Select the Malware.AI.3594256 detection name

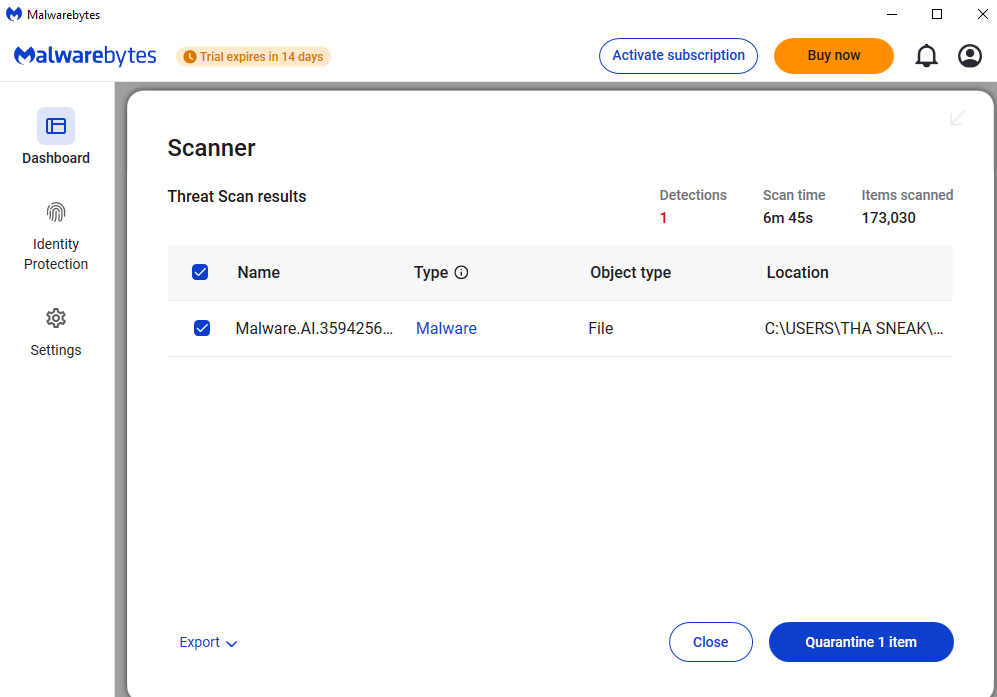point(314,328)
